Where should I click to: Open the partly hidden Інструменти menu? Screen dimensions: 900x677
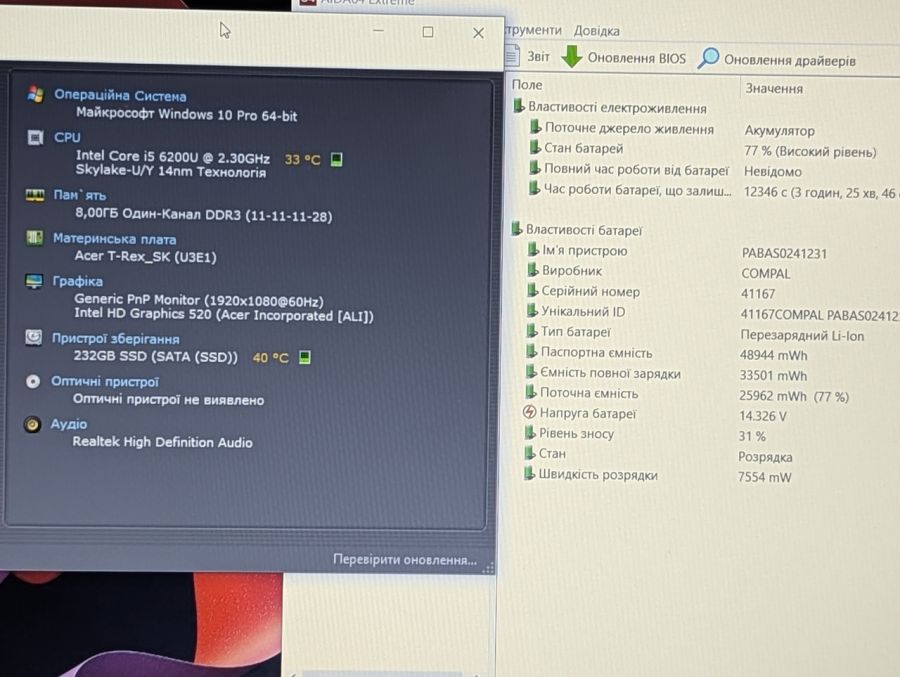pos(533,30)
